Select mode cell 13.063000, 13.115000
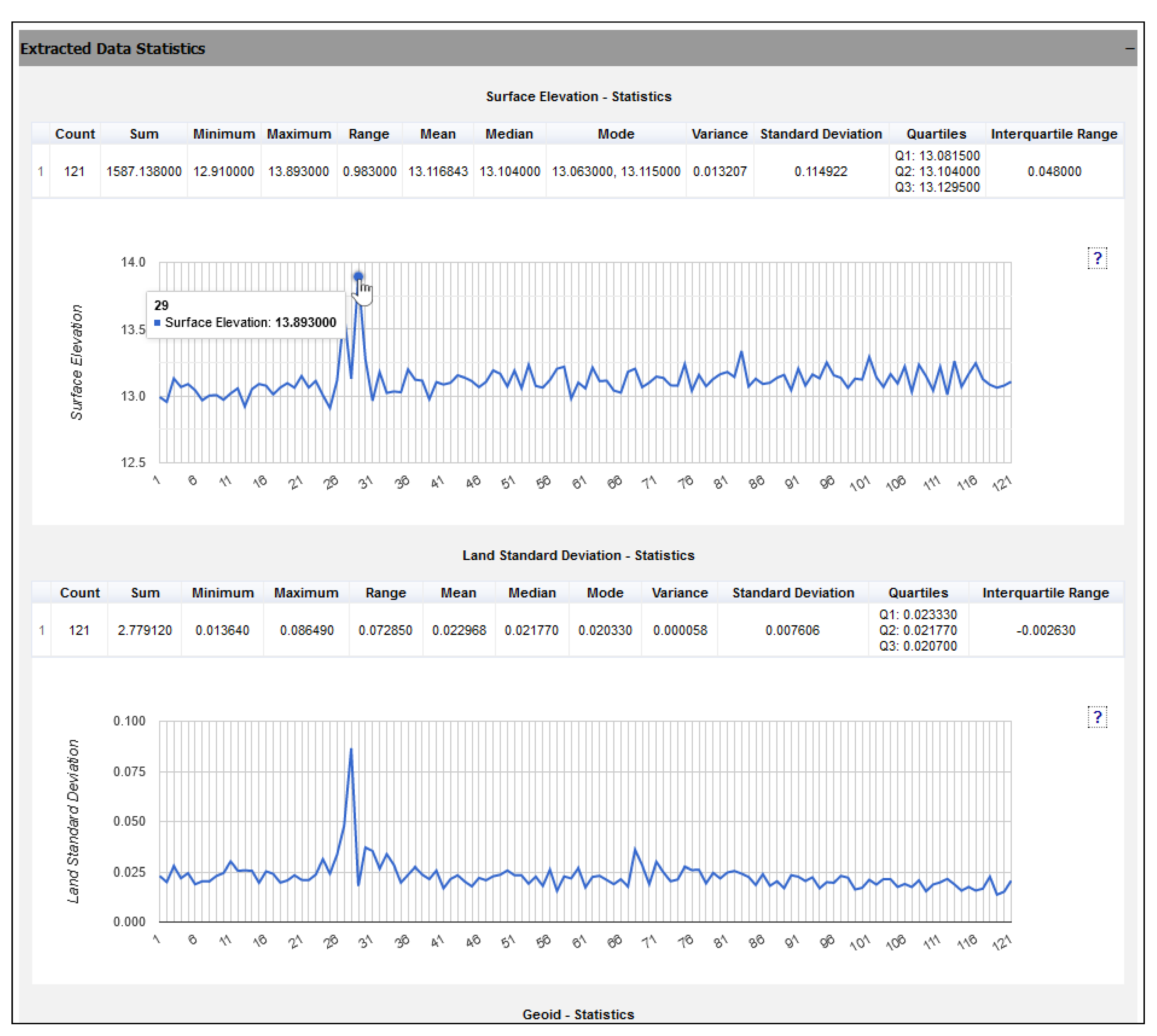Viewport: 1157px width, 1036px height. 616,171
